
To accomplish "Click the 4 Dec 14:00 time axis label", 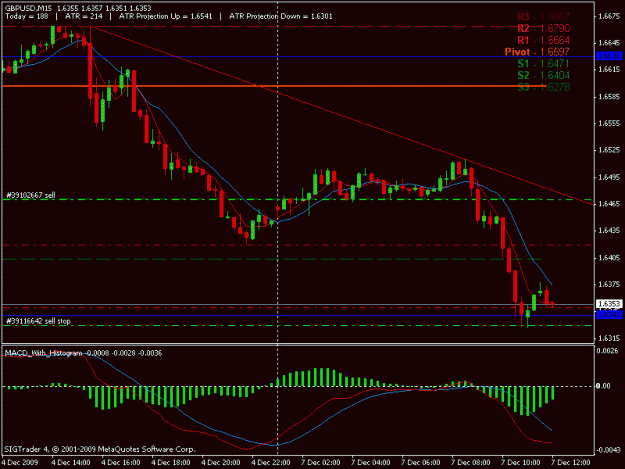I will click(71, 462).
